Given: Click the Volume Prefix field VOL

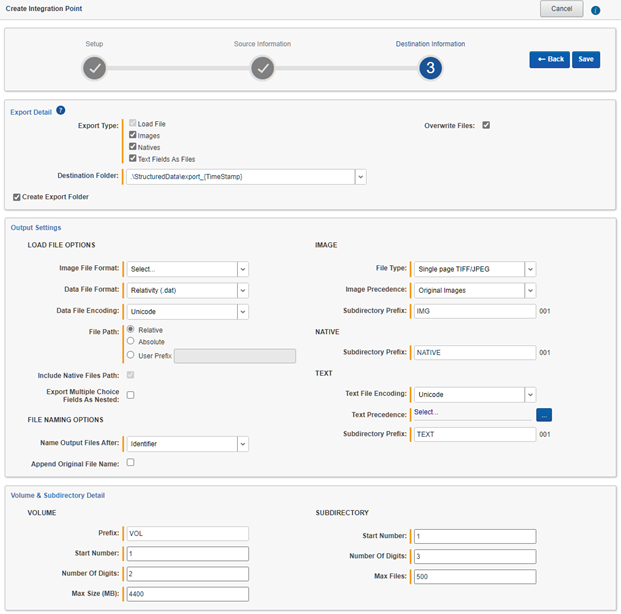Looking at the screenshot, I should pos(188,534).
